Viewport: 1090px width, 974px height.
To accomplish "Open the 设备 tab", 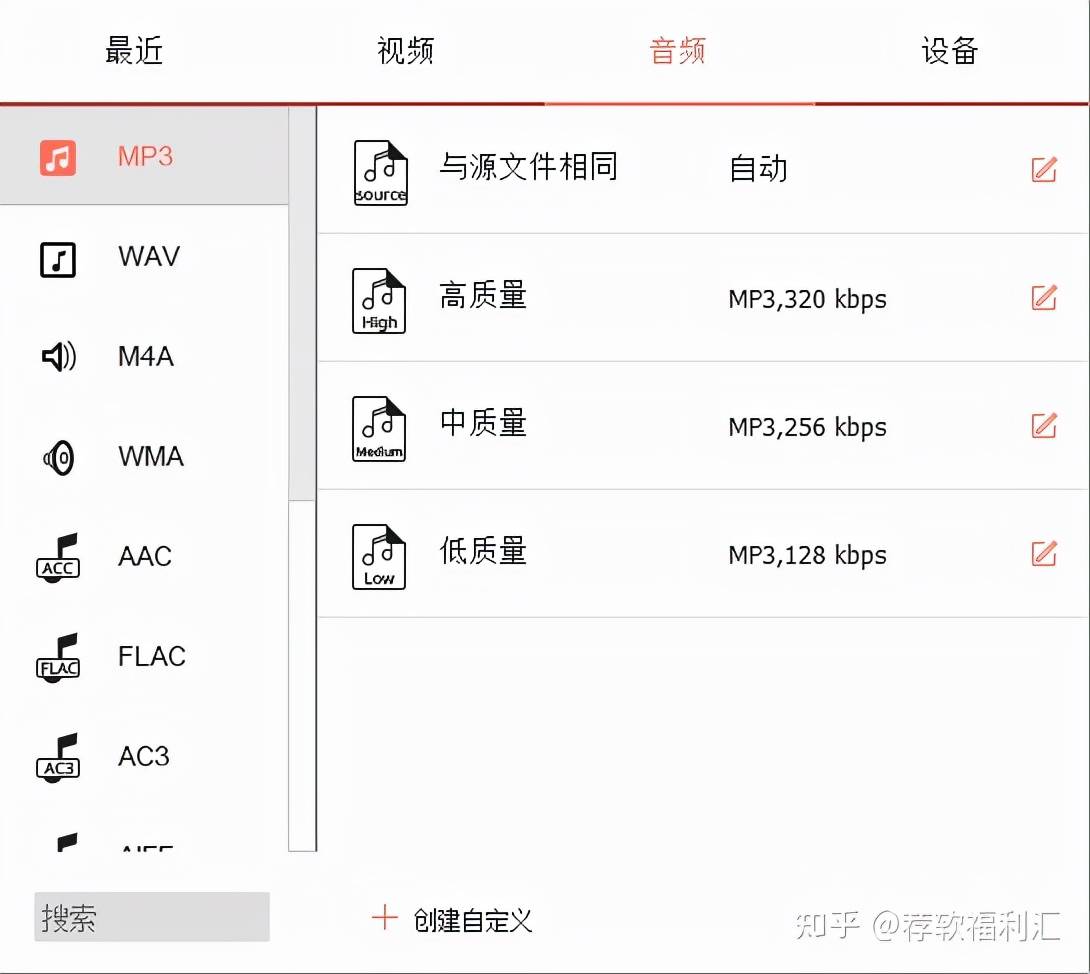I will point(950,51).
